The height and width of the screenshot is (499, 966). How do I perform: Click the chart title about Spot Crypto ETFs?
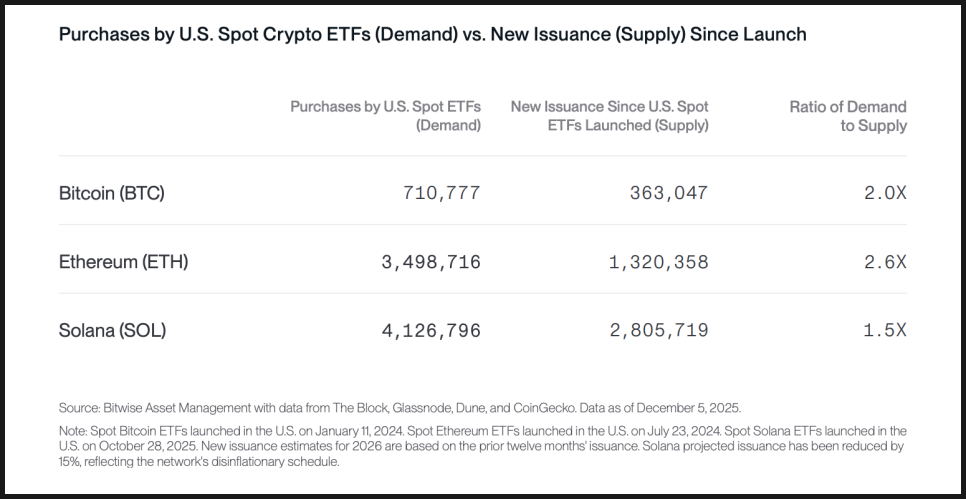[x=432, y=34]
